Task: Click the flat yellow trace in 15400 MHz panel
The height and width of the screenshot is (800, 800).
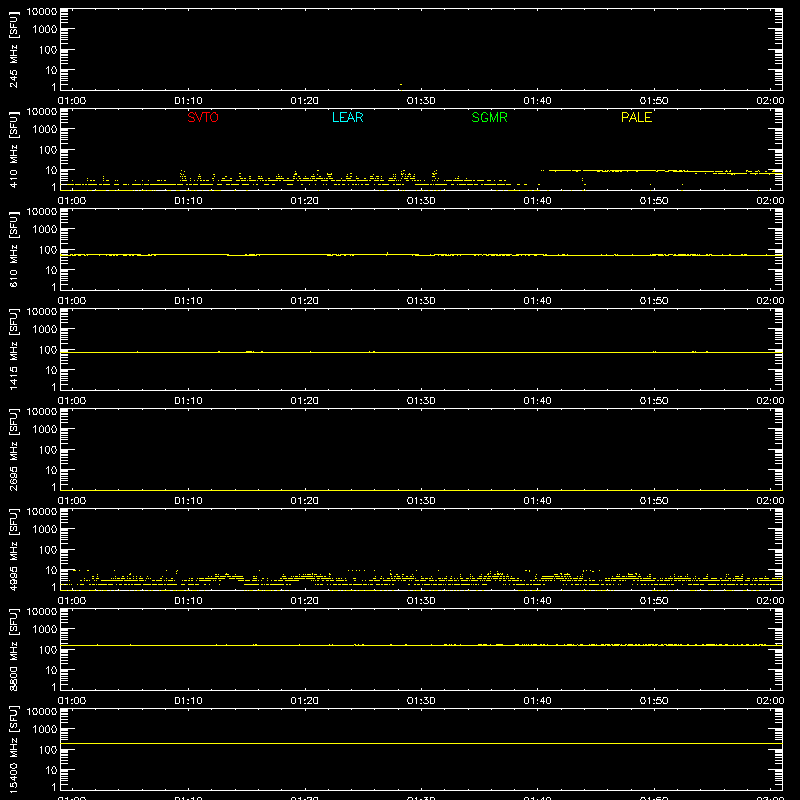Action: 421,743
